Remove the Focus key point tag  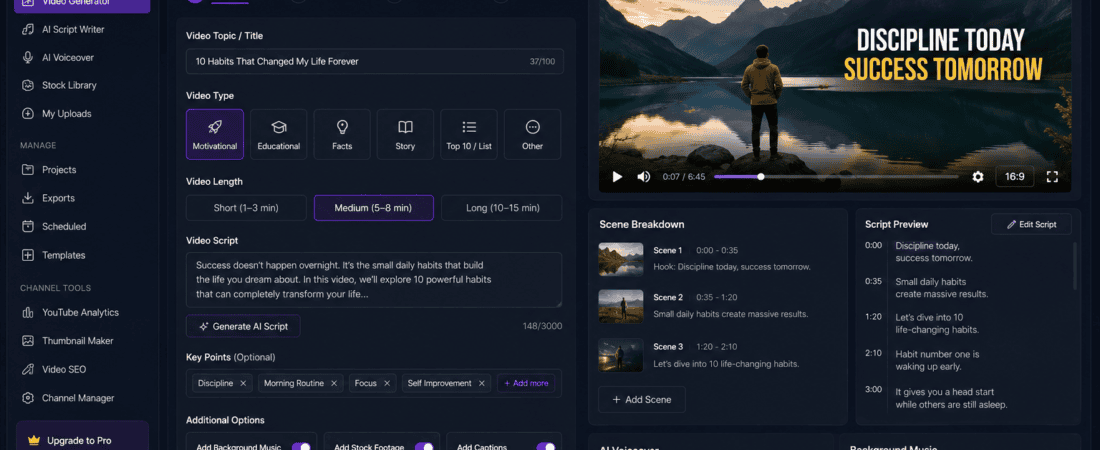[x=387, y=383]
